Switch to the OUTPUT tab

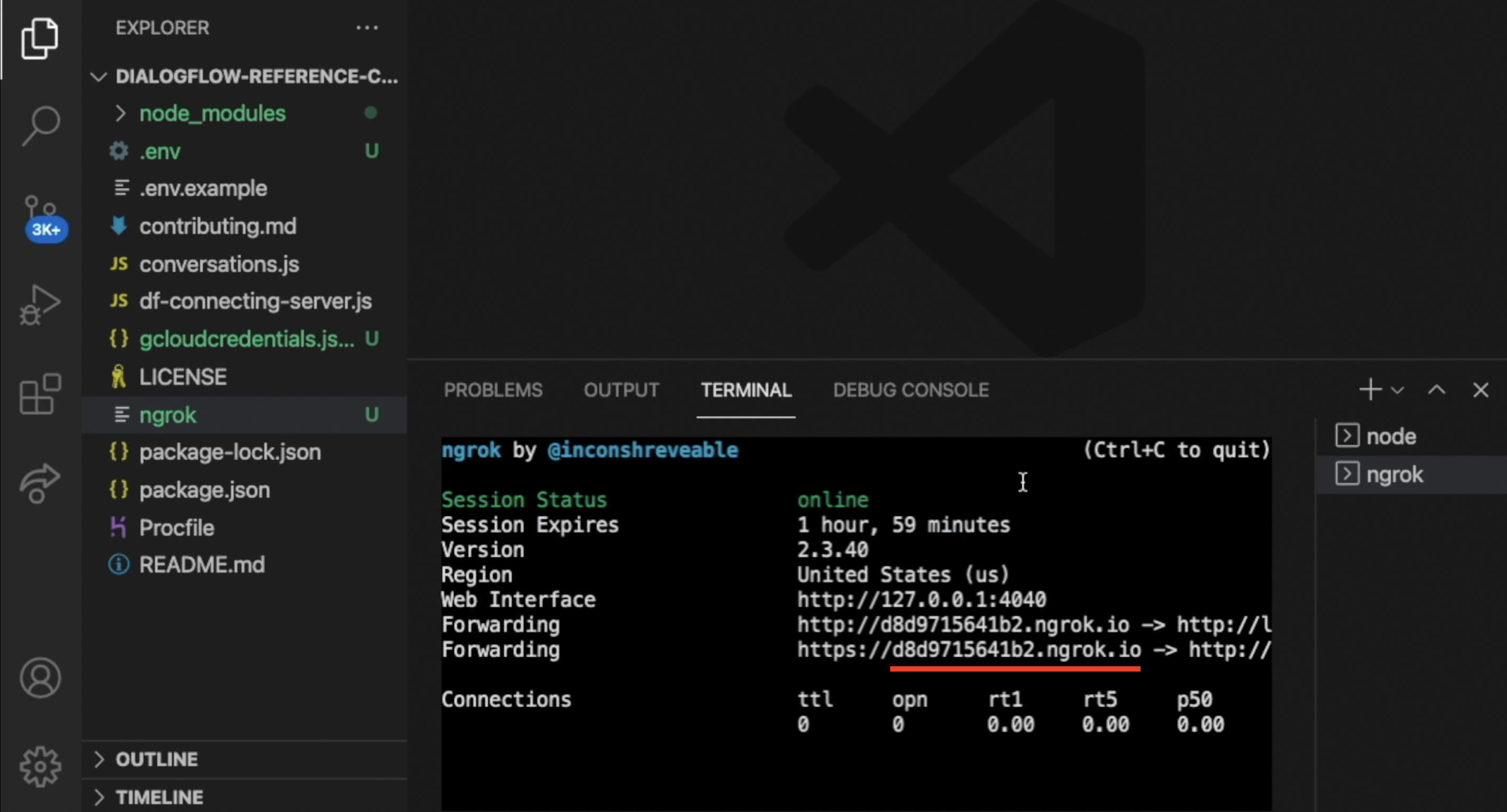(x=621, y=390)
